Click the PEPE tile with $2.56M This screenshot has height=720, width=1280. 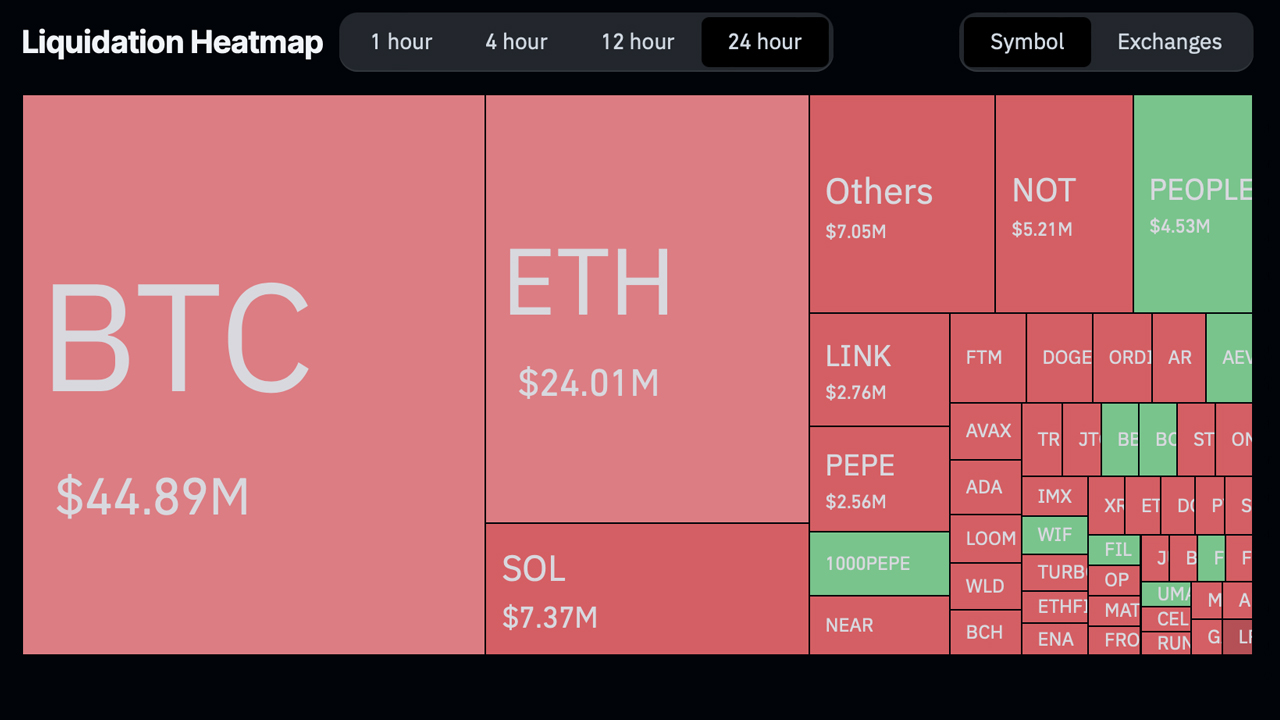878,478
